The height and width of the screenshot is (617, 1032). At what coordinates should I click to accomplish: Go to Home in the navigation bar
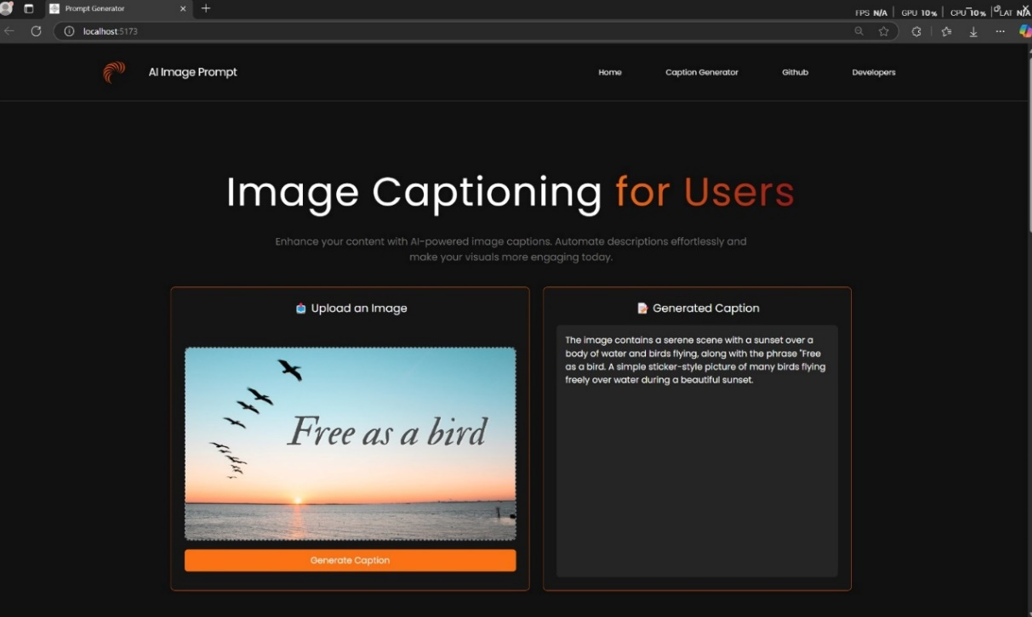click(610, 72)
